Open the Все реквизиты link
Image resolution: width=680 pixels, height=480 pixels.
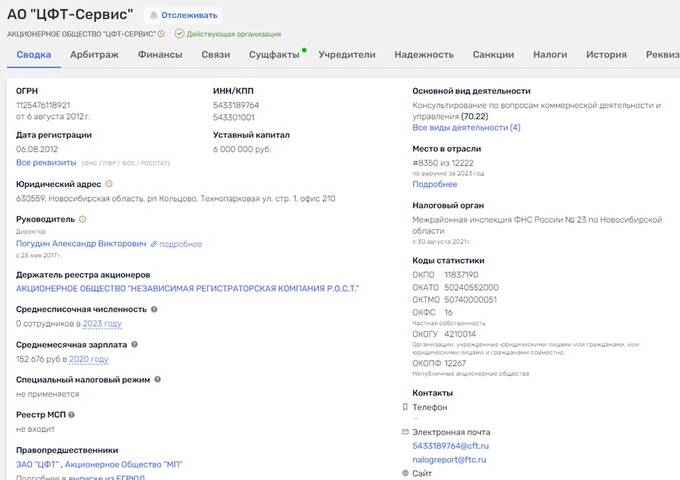[x=46, y=162]
